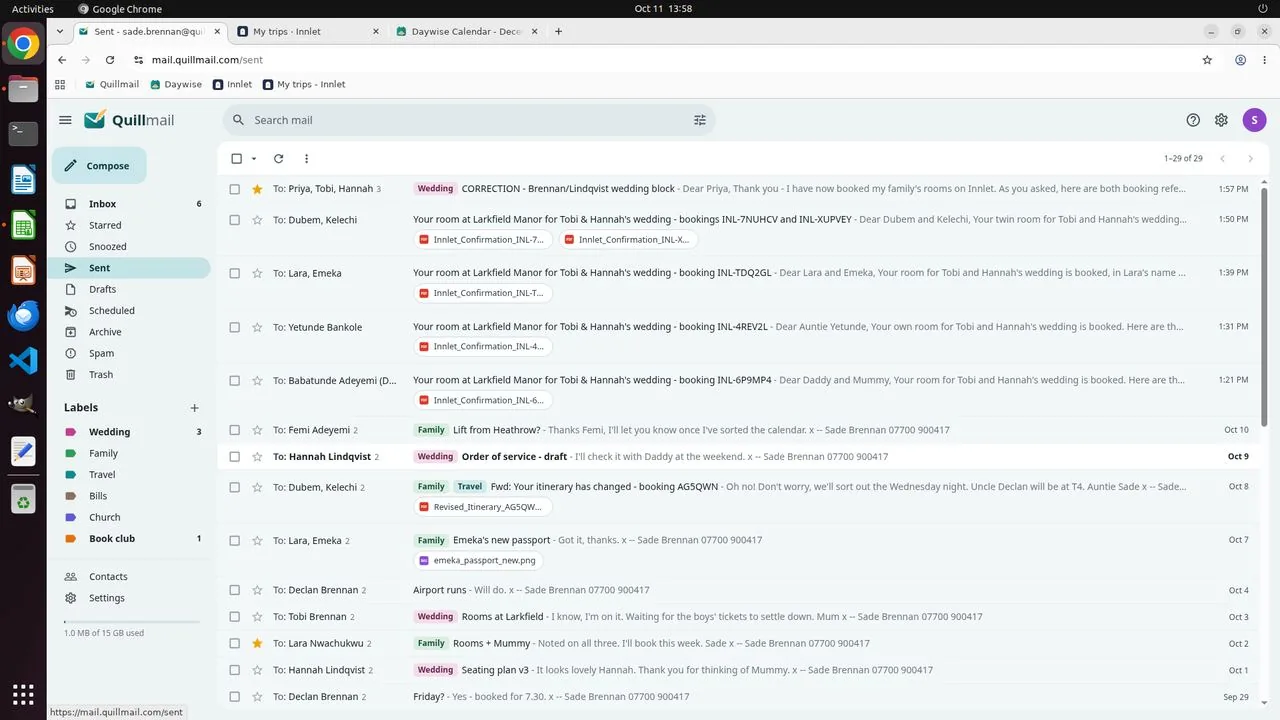Open the main menu hamburger icon

65,120
